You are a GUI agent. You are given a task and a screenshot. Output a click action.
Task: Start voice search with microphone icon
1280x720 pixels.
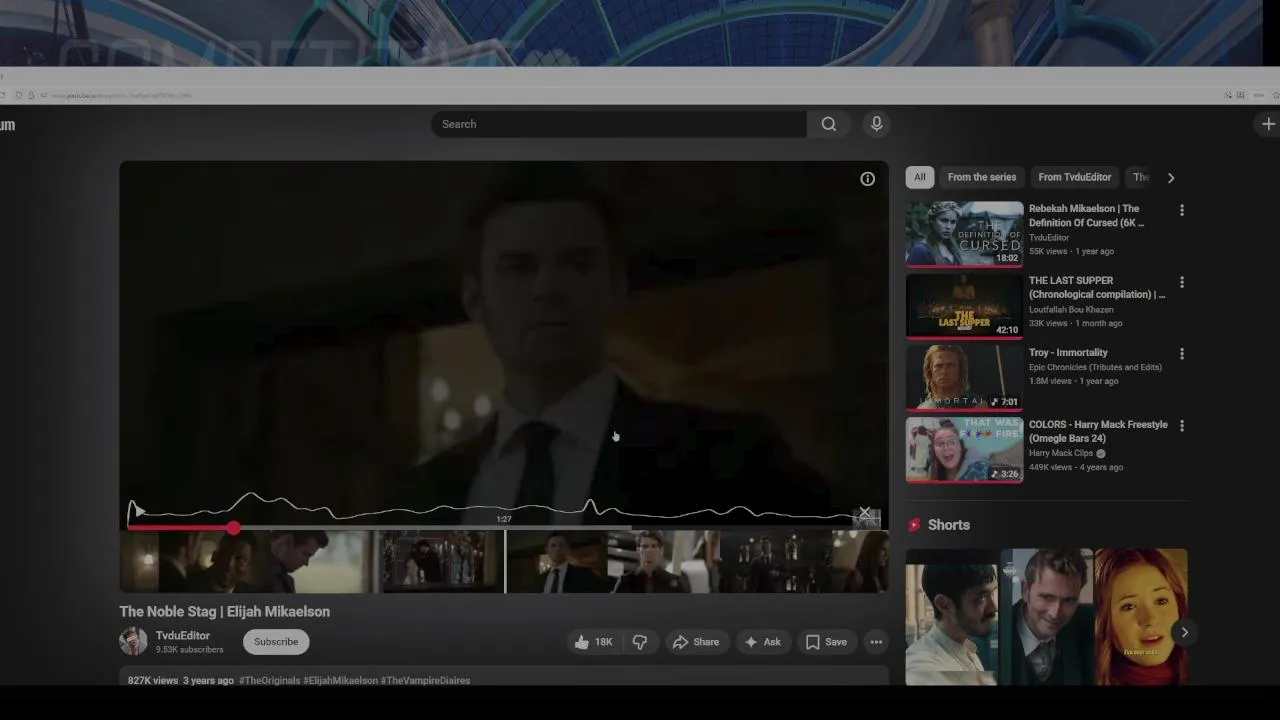click(x=876, y=124)
